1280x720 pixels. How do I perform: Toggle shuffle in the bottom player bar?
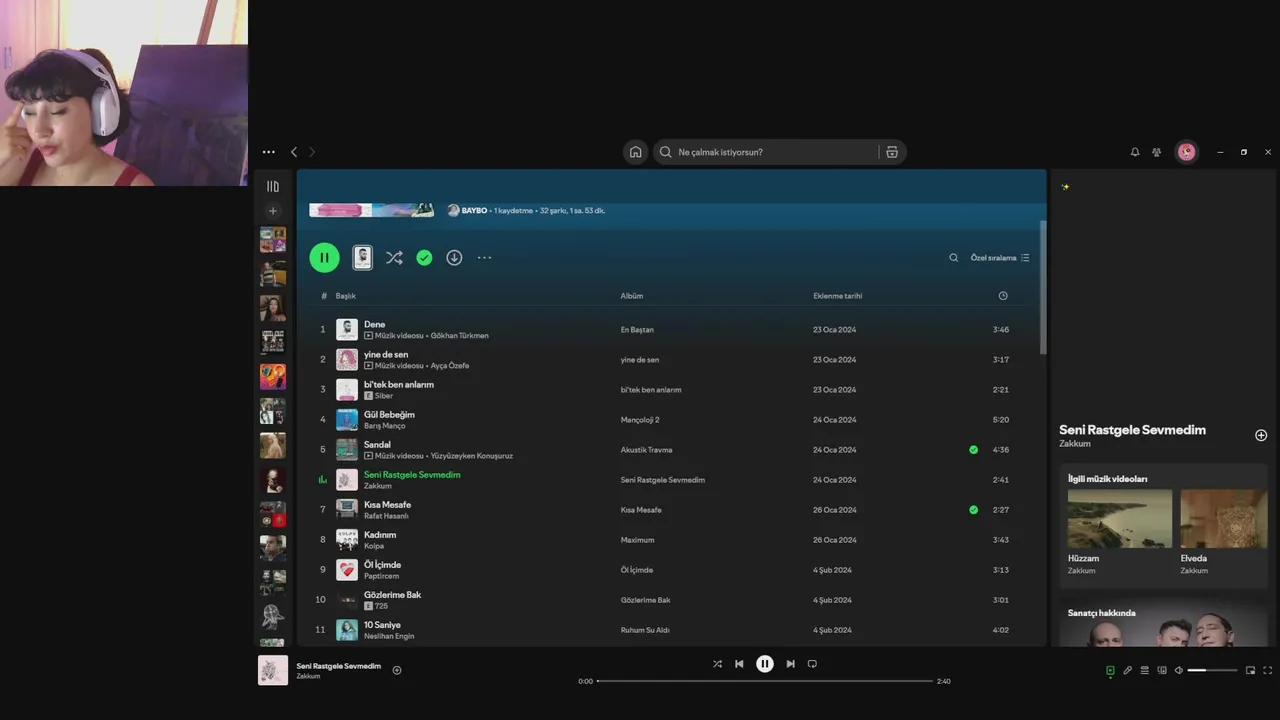(x=717, y=664)
